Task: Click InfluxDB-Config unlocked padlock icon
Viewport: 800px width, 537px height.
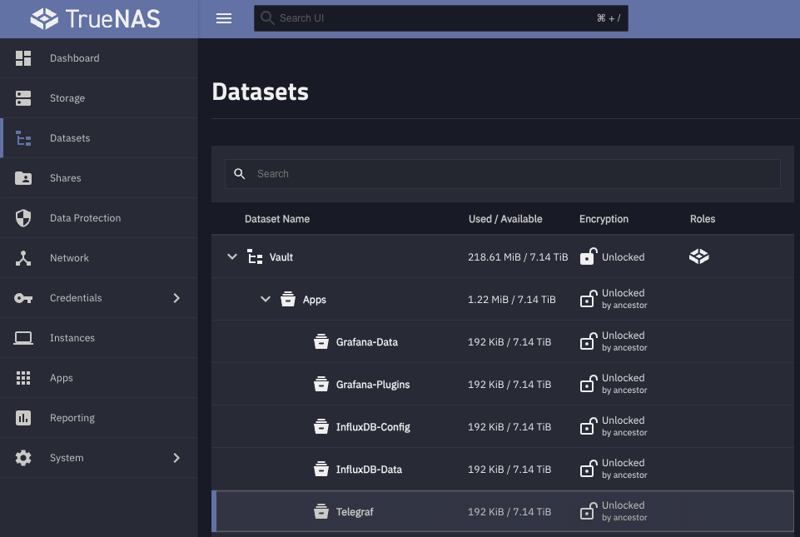Action: point(588,426)
